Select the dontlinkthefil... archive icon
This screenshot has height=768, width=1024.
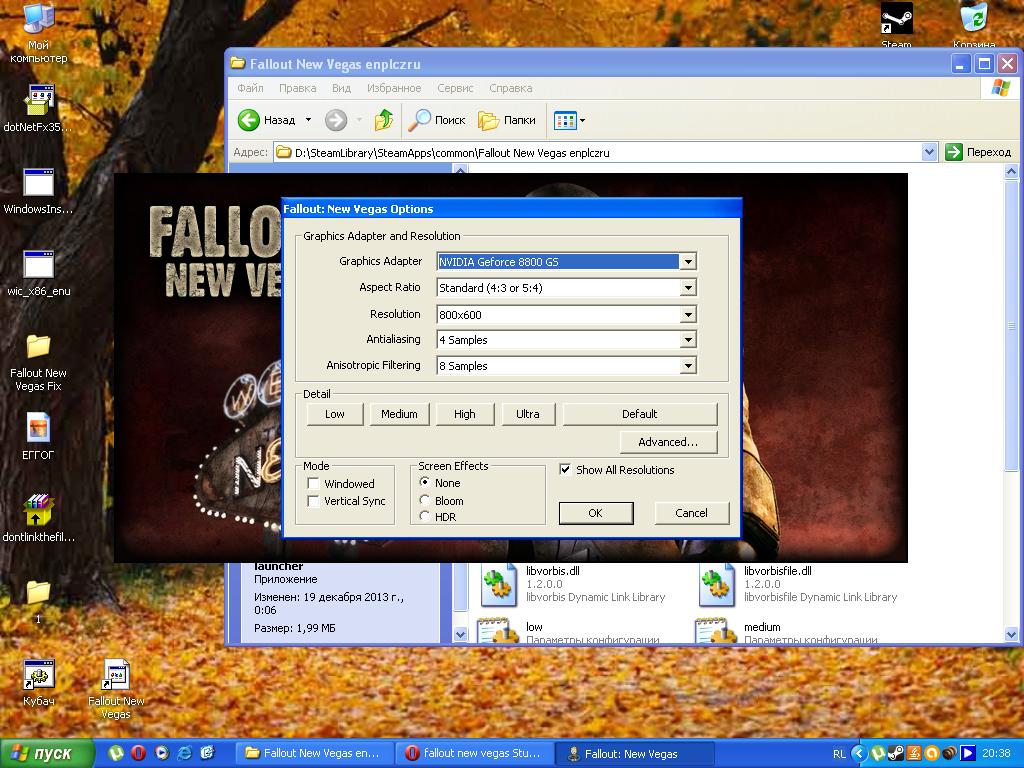[x=39, y=510]
